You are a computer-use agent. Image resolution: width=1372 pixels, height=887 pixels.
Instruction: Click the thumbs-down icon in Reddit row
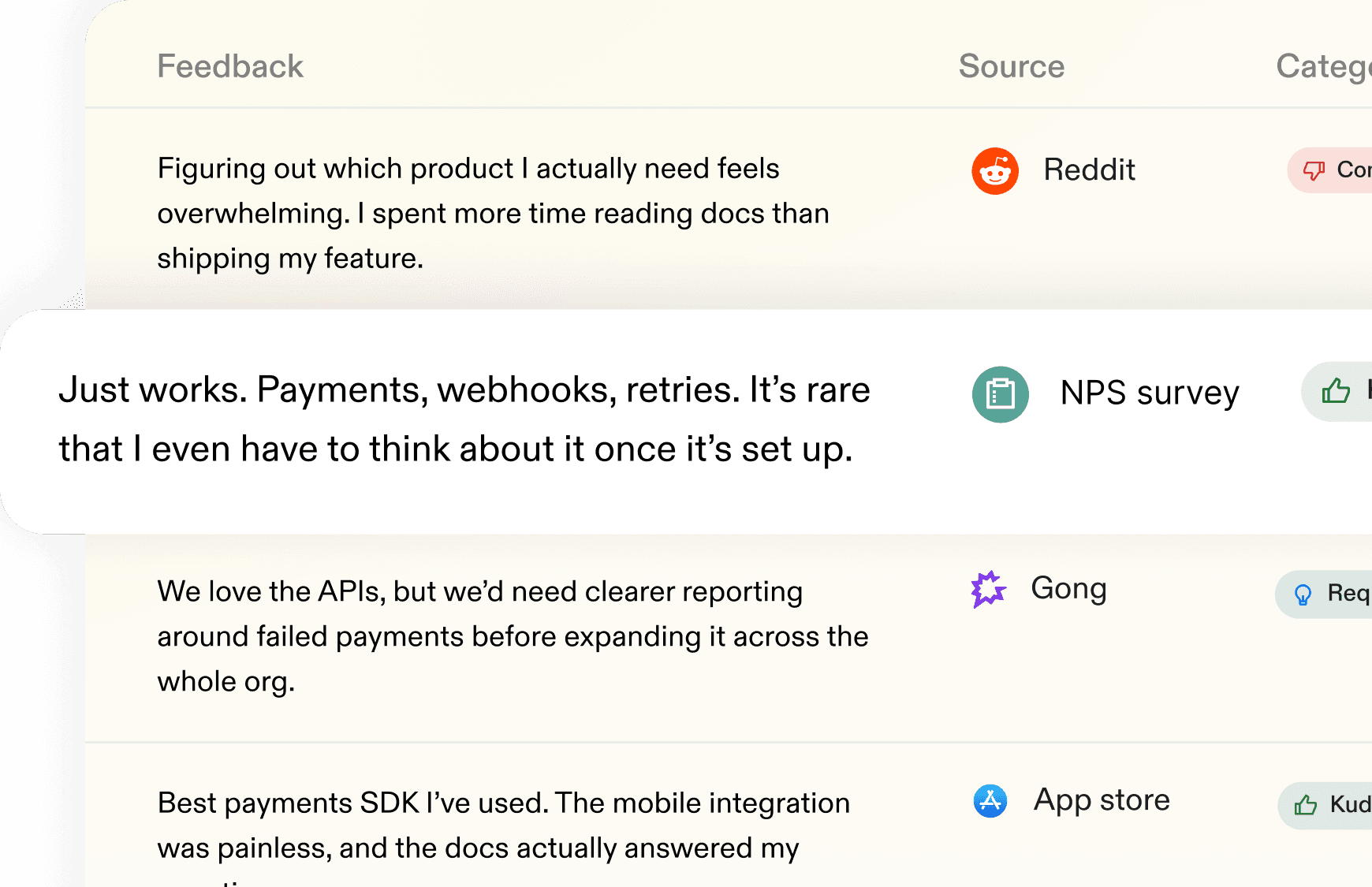click(x=1314, y=170)
